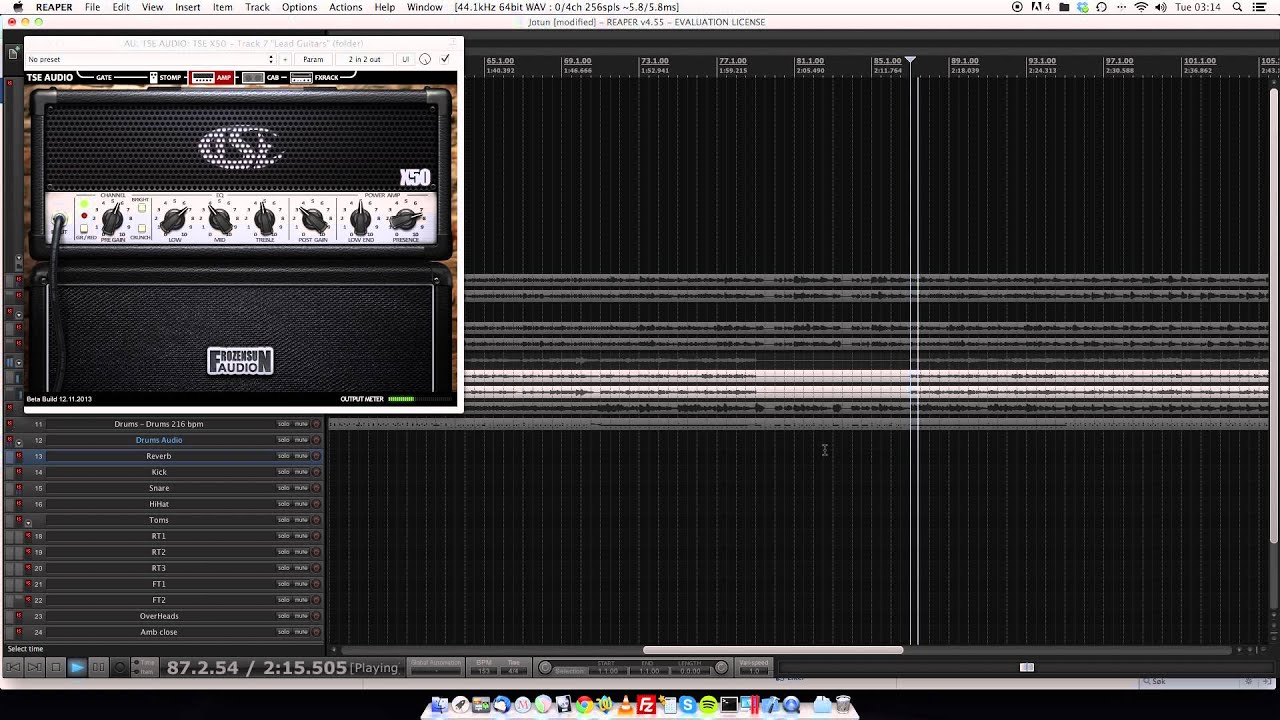Click the TREBLE knob on the amp

[x=265, y=218]
